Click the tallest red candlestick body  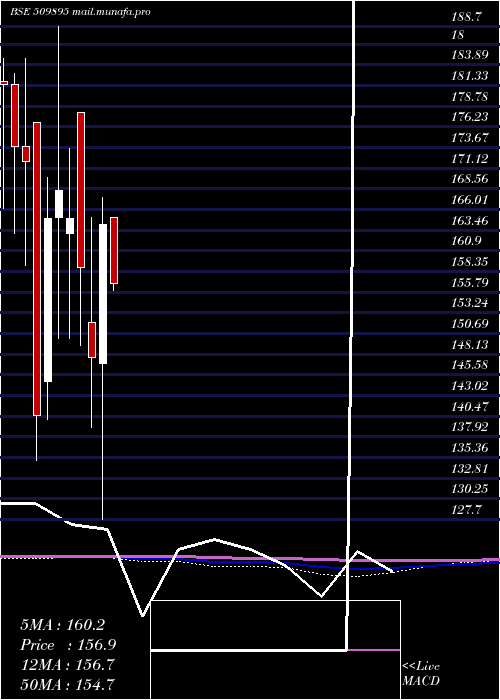point(37,269)
